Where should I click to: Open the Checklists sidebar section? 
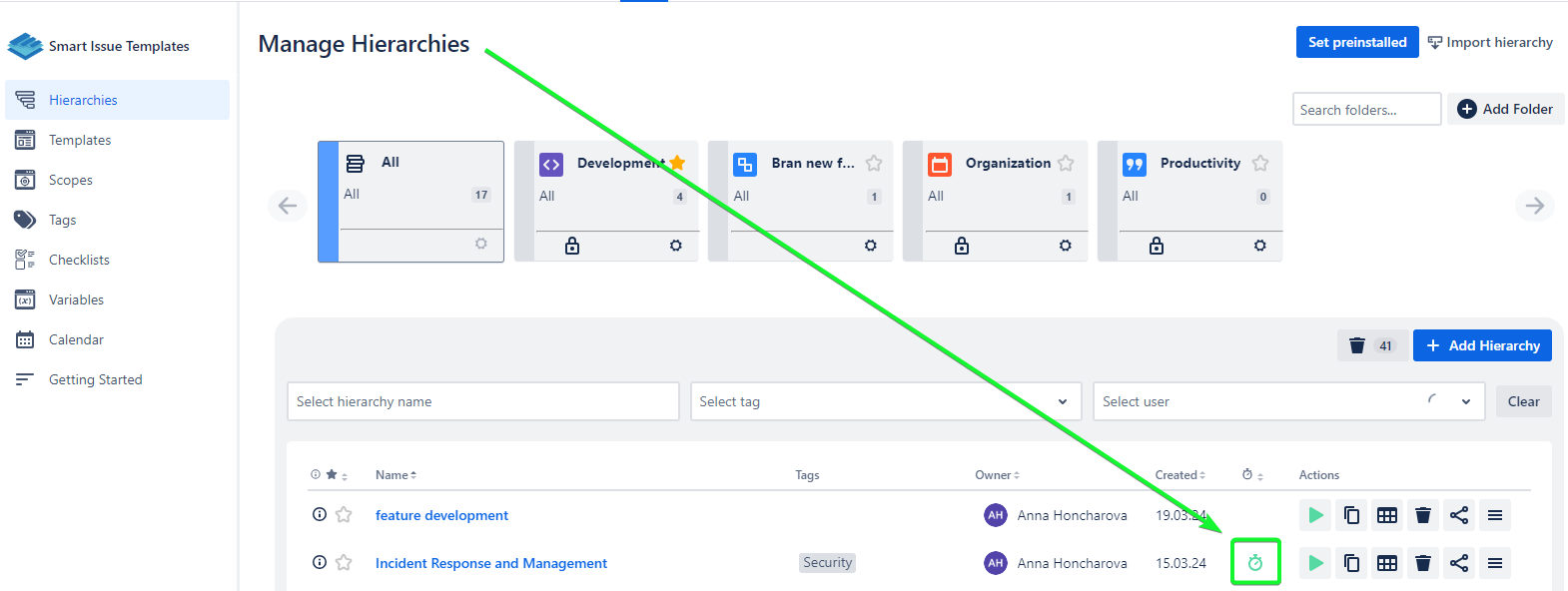(79, 260)
